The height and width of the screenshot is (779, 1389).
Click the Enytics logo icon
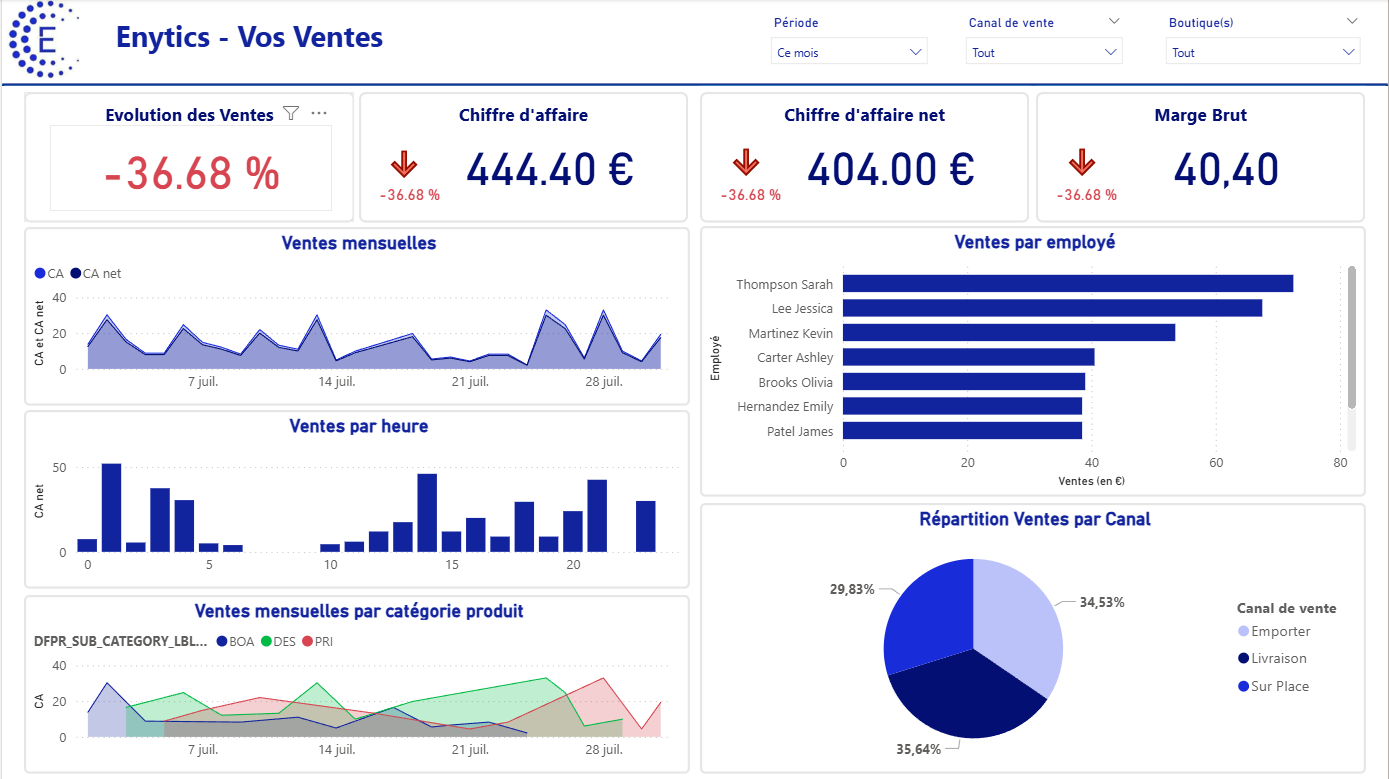[x=45, y=40]
